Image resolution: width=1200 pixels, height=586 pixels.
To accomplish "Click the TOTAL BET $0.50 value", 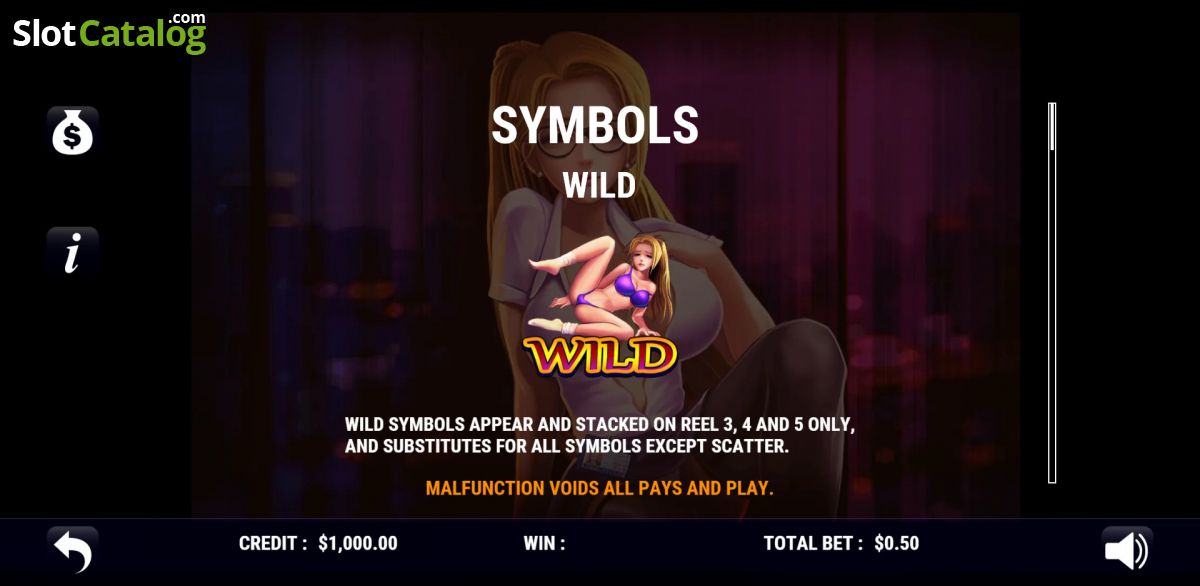I will coord(896,543).
